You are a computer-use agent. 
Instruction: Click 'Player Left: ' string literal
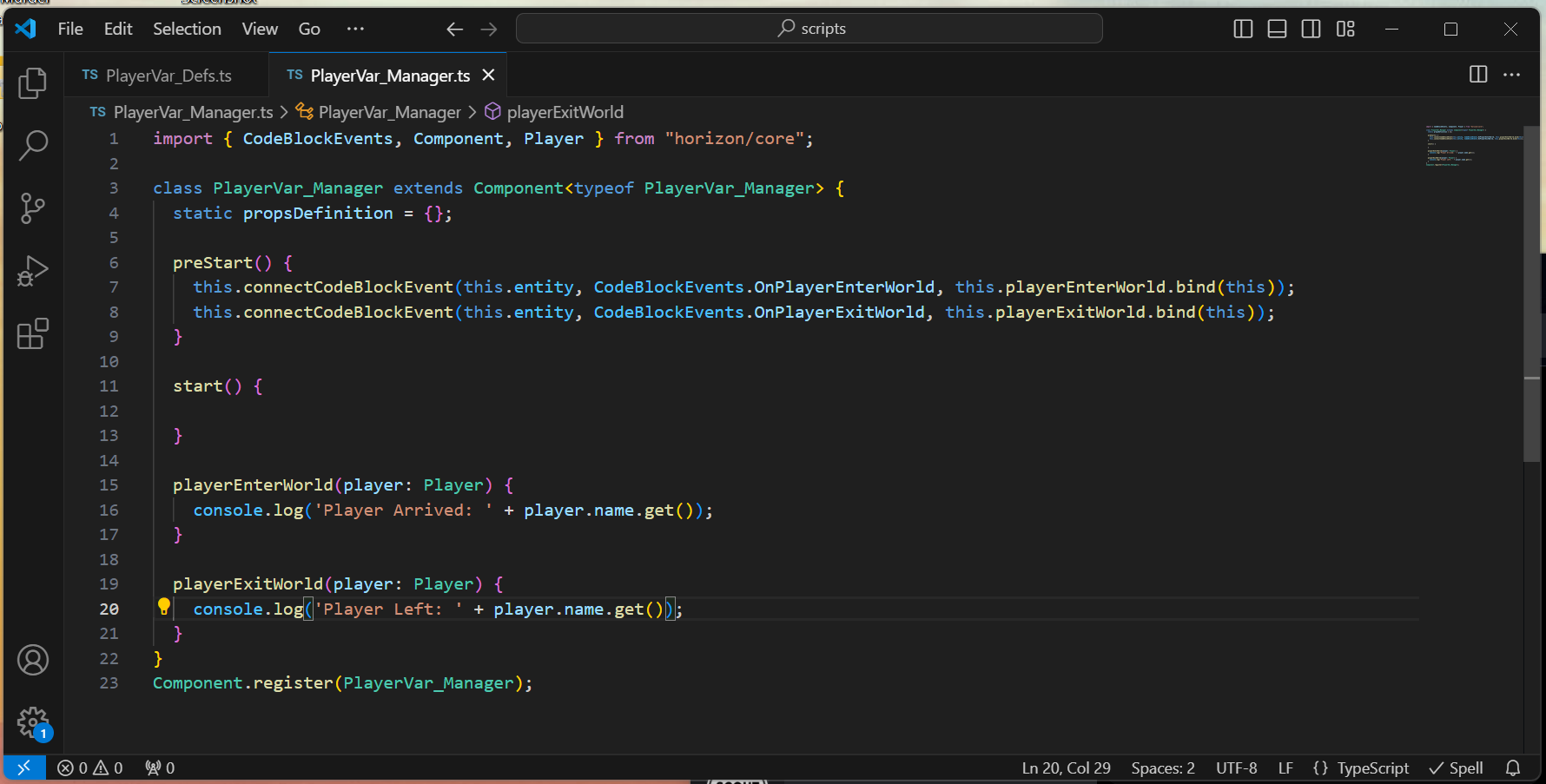pos(388,609)
